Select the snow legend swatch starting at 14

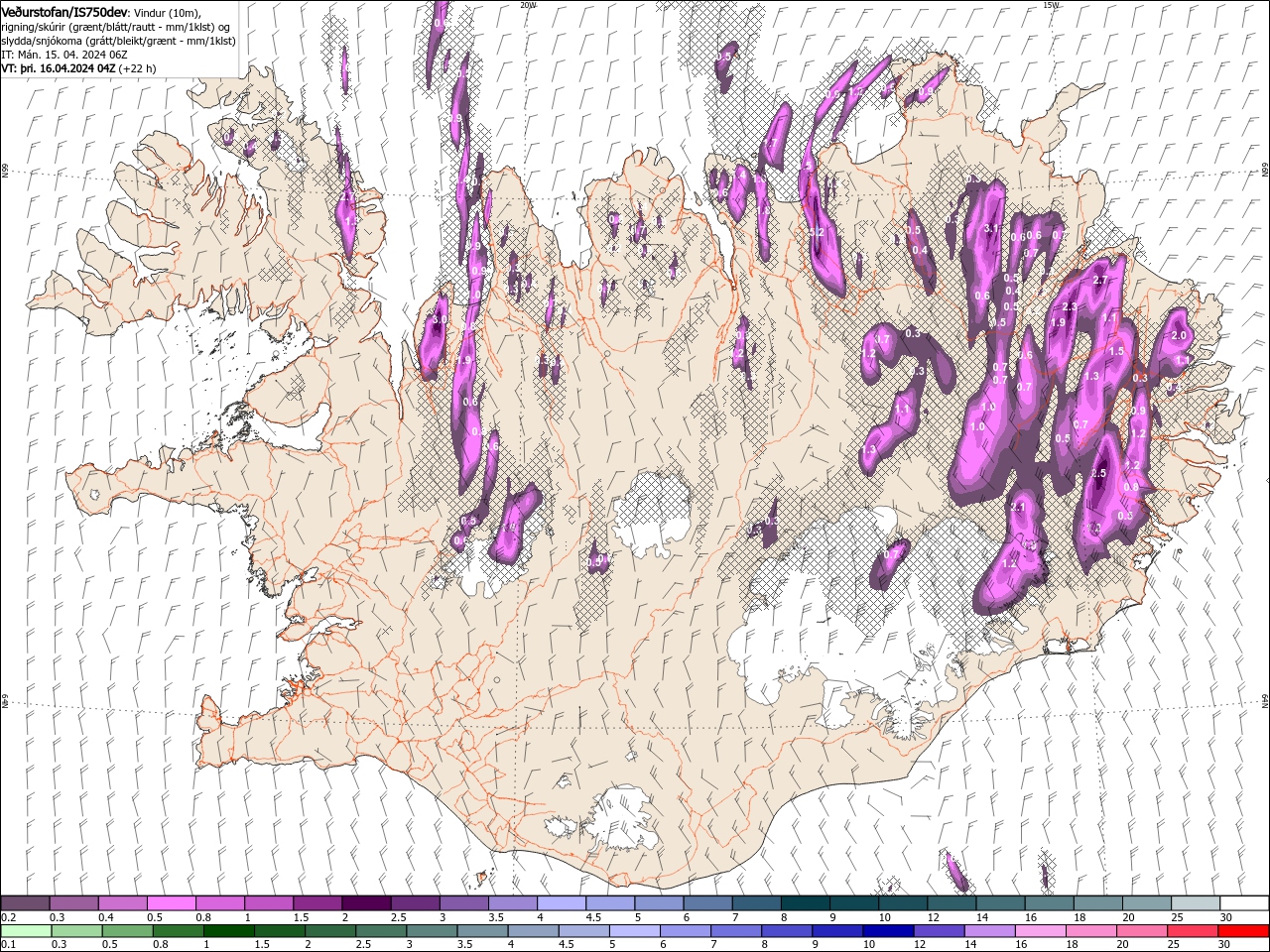(x=1001, y=903)
